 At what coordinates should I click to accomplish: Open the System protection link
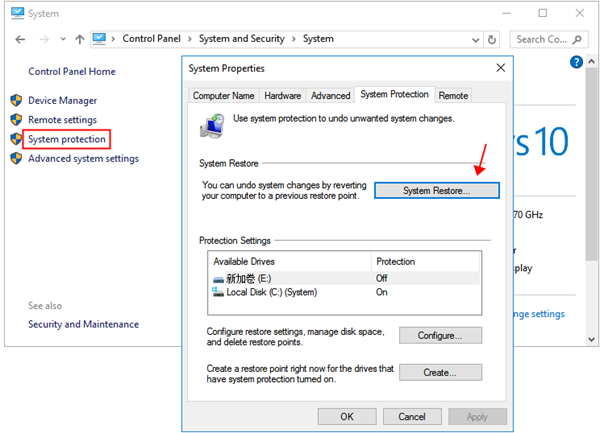coord(65,139)
